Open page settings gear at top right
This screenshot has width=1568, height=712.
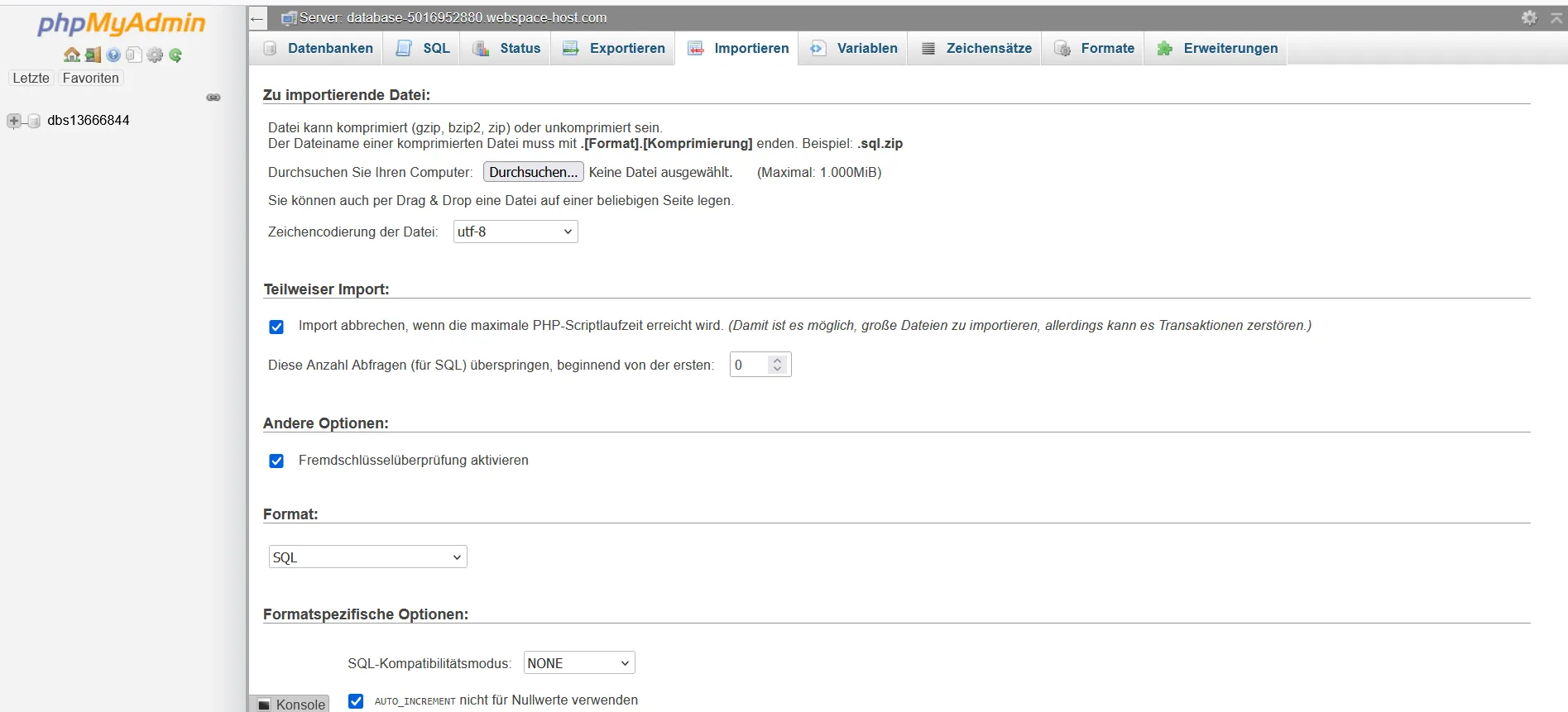tap(1529, 17)
